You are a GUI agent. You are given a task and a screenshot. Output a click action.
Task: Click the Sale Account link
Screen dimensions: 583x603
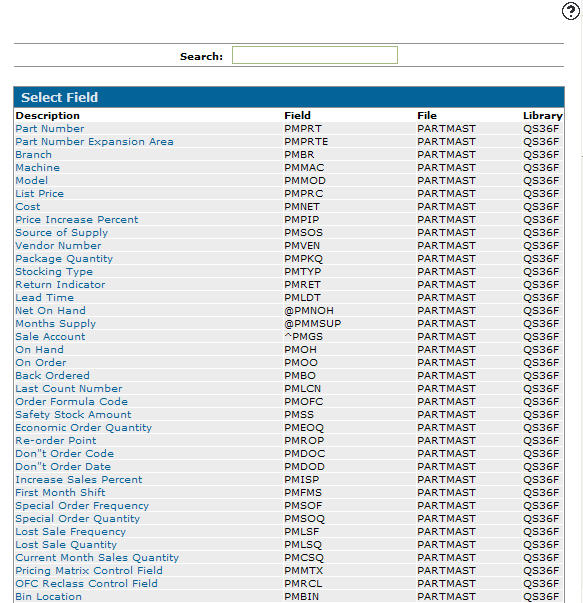point(50,336)
